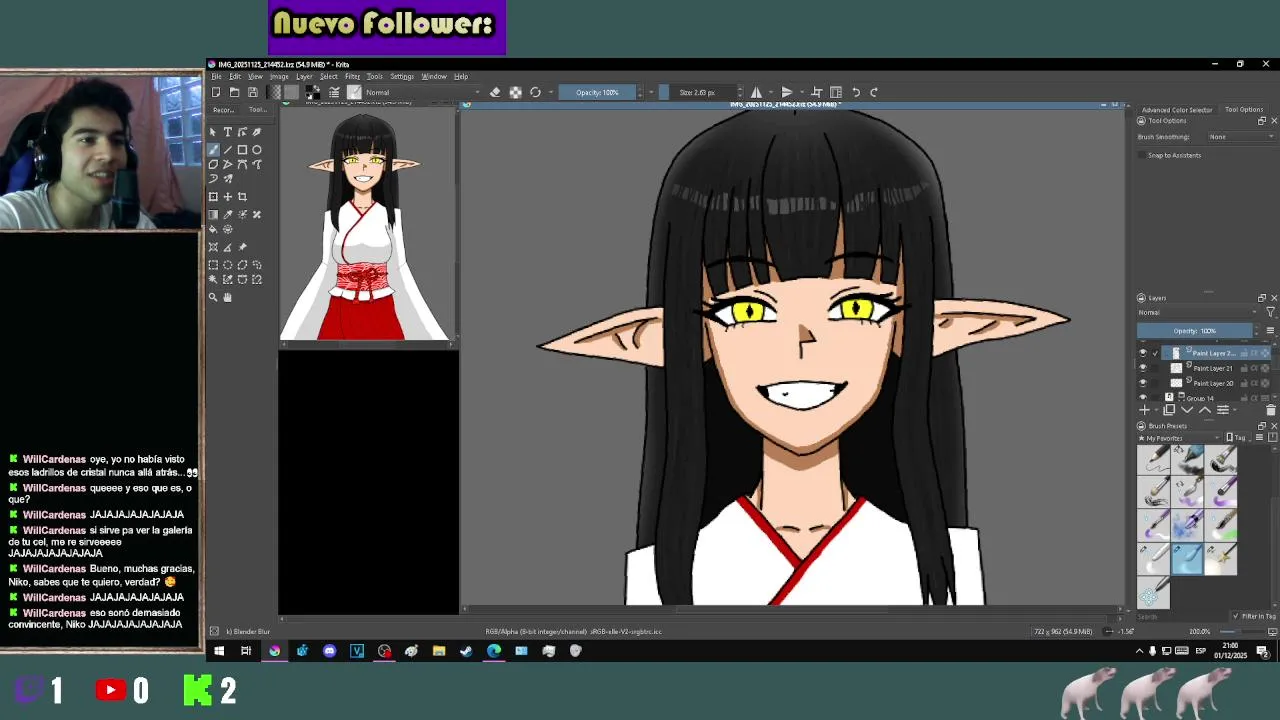The height and width of the screenshot is (720, 1280).
Task: Click the Redo arrow in toolbar
Action: (x=874, y=92)
